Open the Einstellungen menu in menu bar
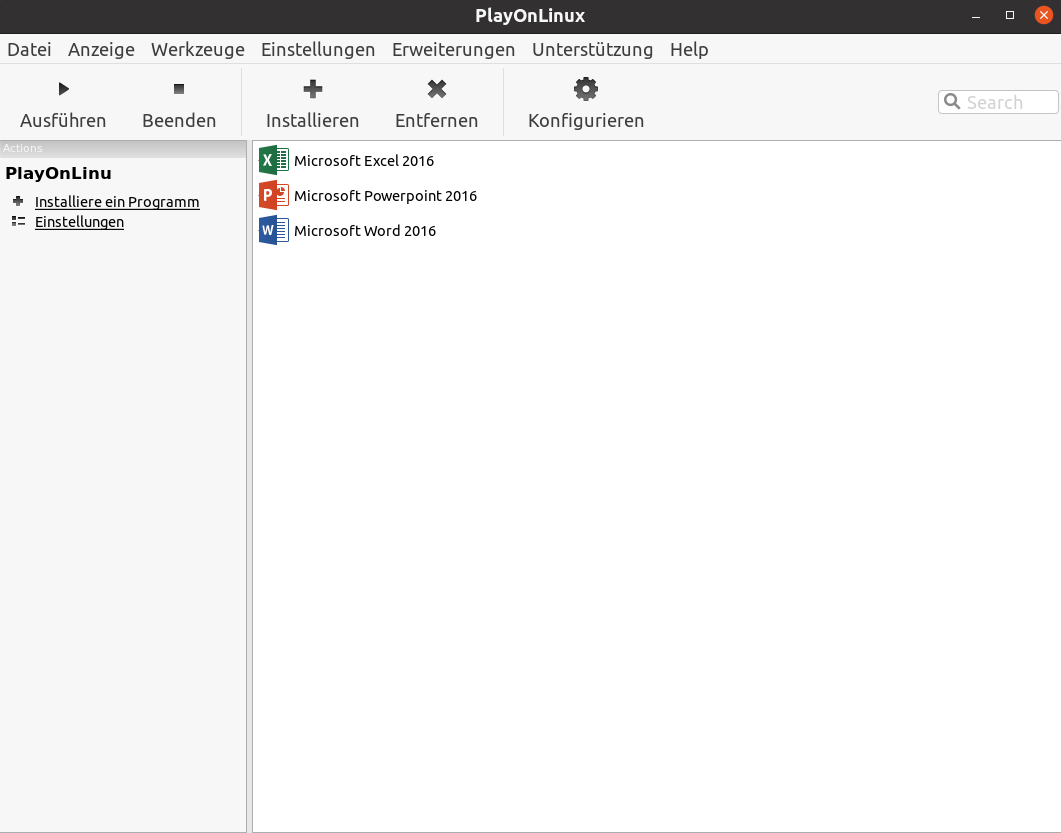1061x833 pixels. tap(318, 49)
